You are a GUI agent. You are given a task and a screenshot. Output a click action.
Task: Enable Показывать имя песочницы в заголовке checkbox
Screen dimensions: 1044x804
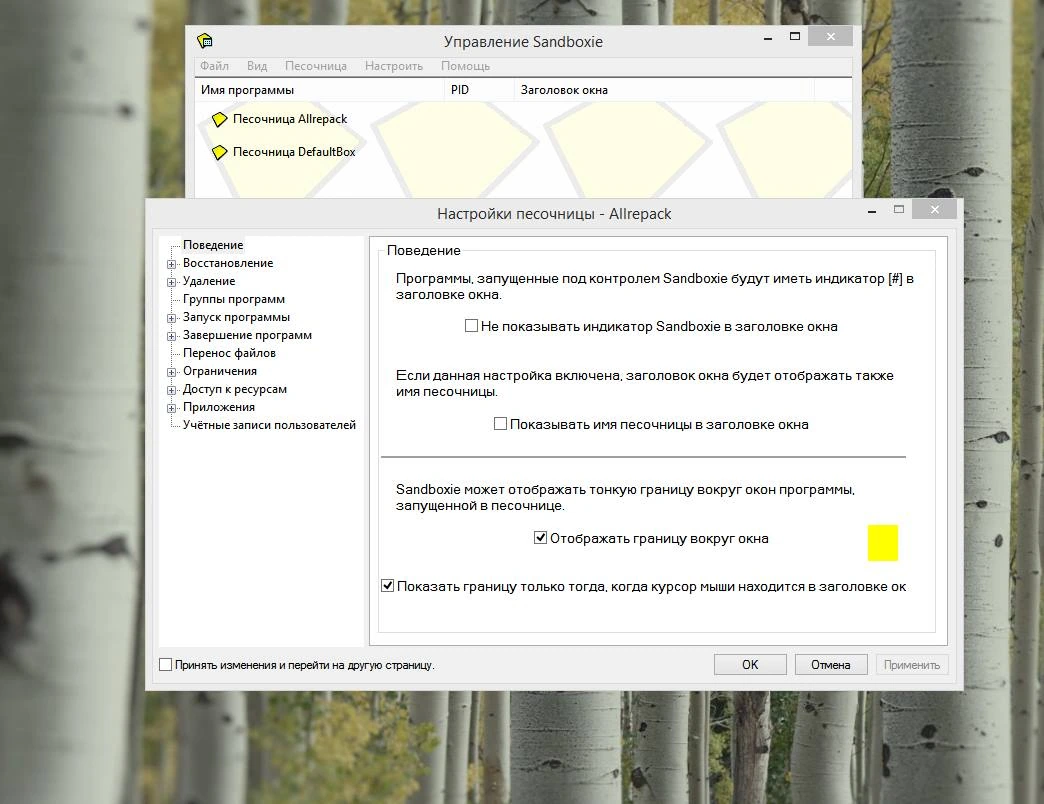point(500,423)
